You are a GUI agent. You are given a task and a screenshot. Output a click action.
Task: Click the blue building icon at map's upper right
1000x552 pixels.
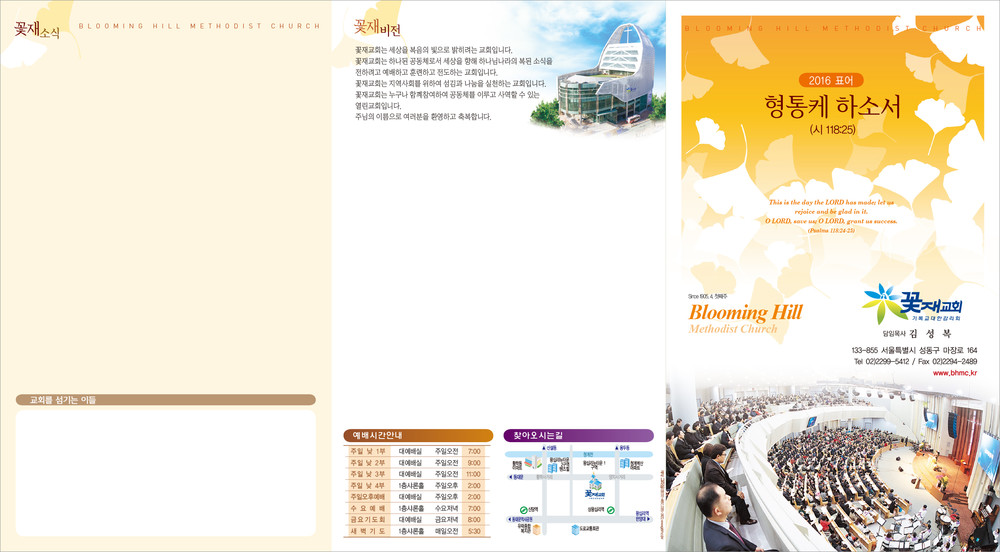click(x=624, y=464)
